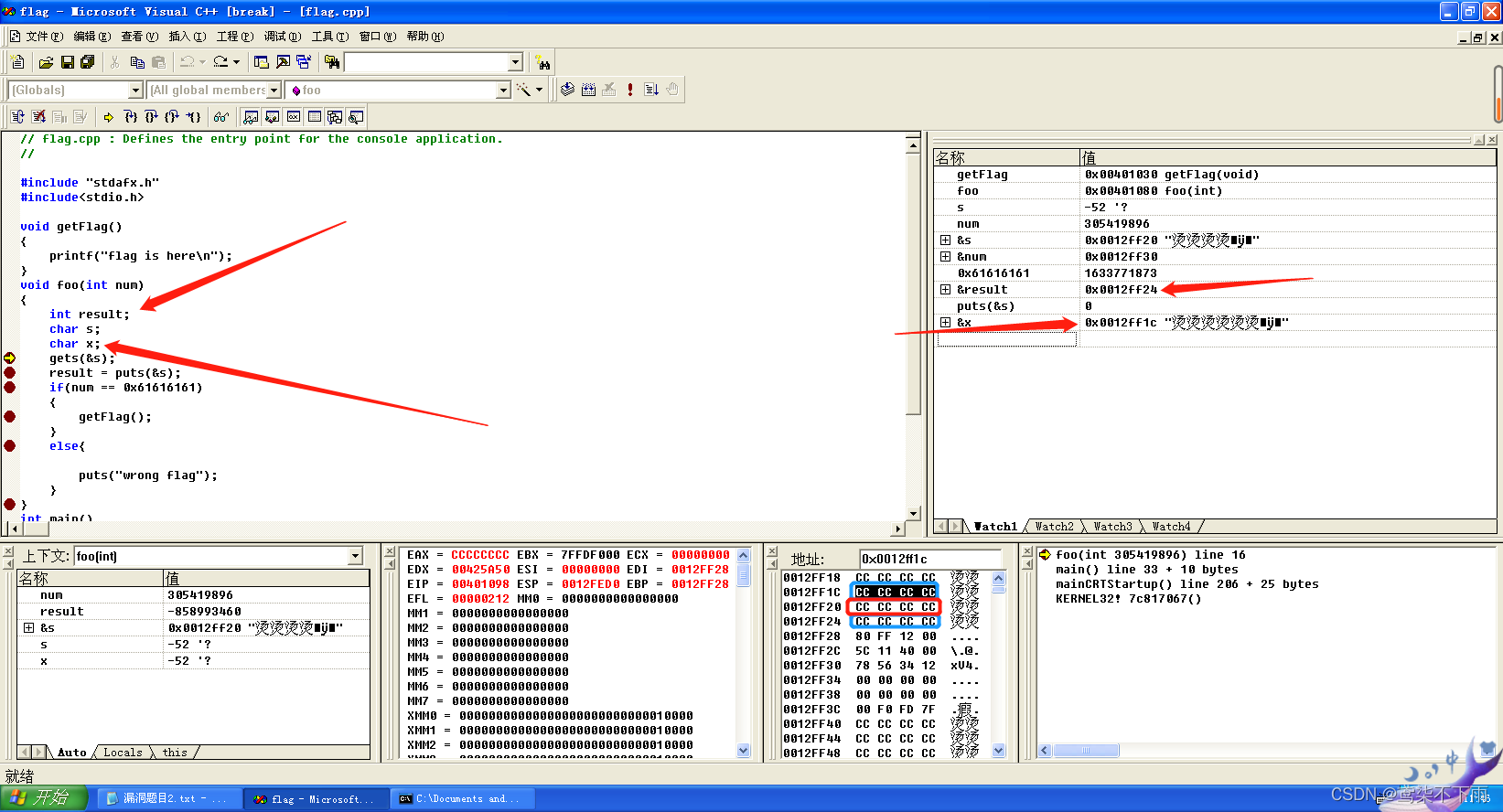Image resolution: width=1503 pixels, height=812 pixels.
Task: Open the All global members dropdown
Action: 274,90
